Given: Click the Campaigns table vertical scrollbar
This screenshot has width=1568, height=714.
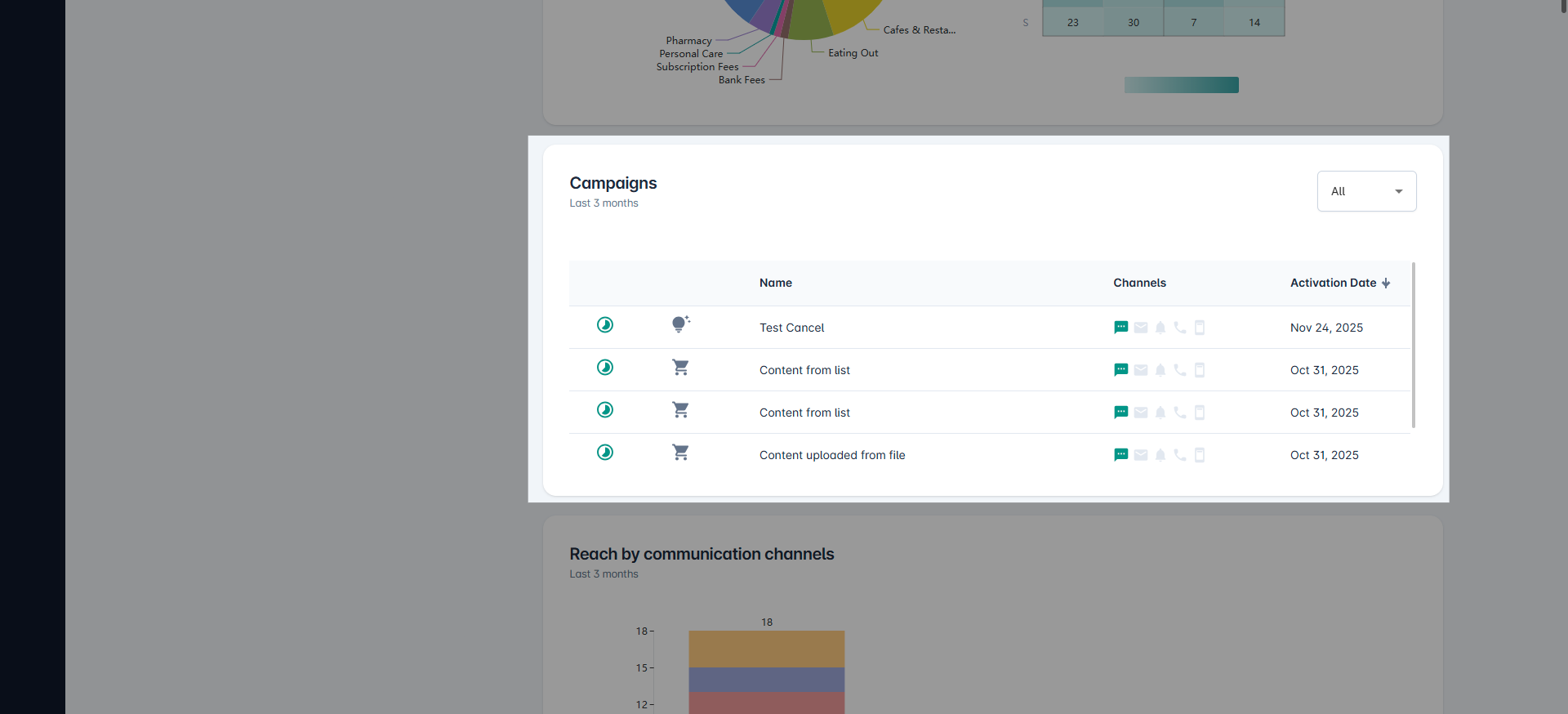Looking at the screenshot, I should click(x=1413, y=345).
